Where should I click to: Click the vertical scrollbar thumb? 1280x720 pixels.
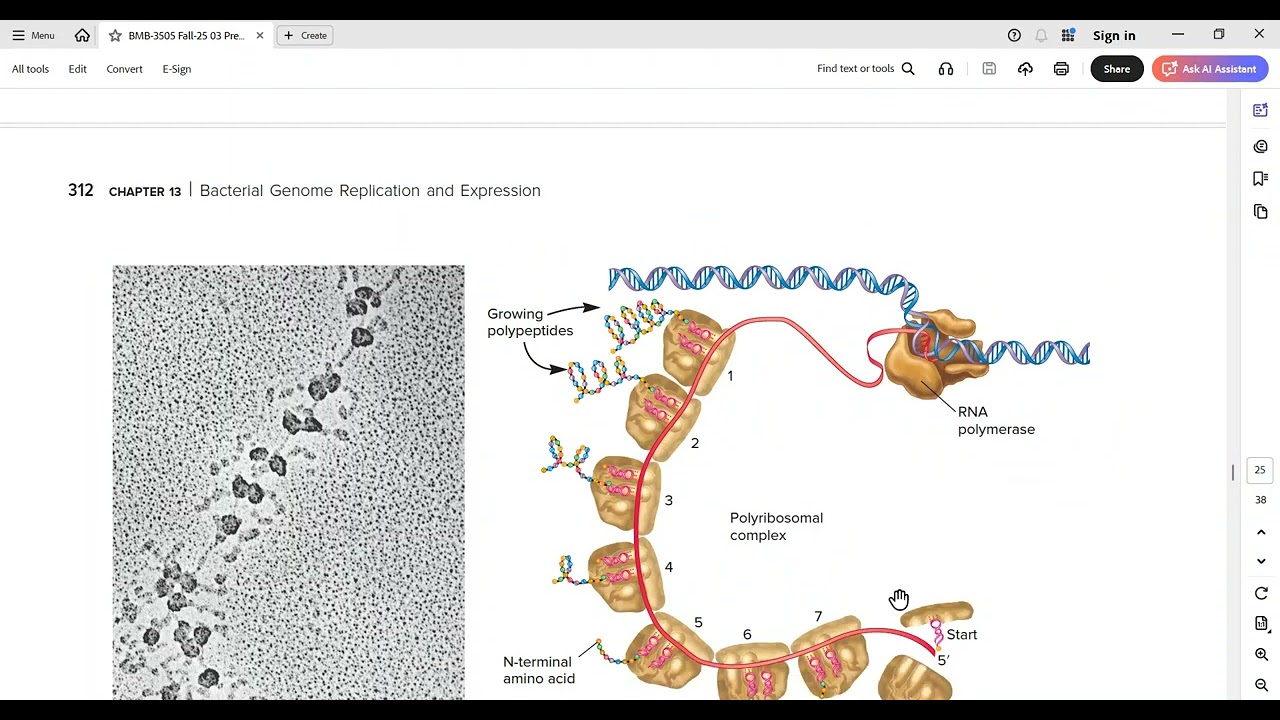click(x=1233, y=472)
